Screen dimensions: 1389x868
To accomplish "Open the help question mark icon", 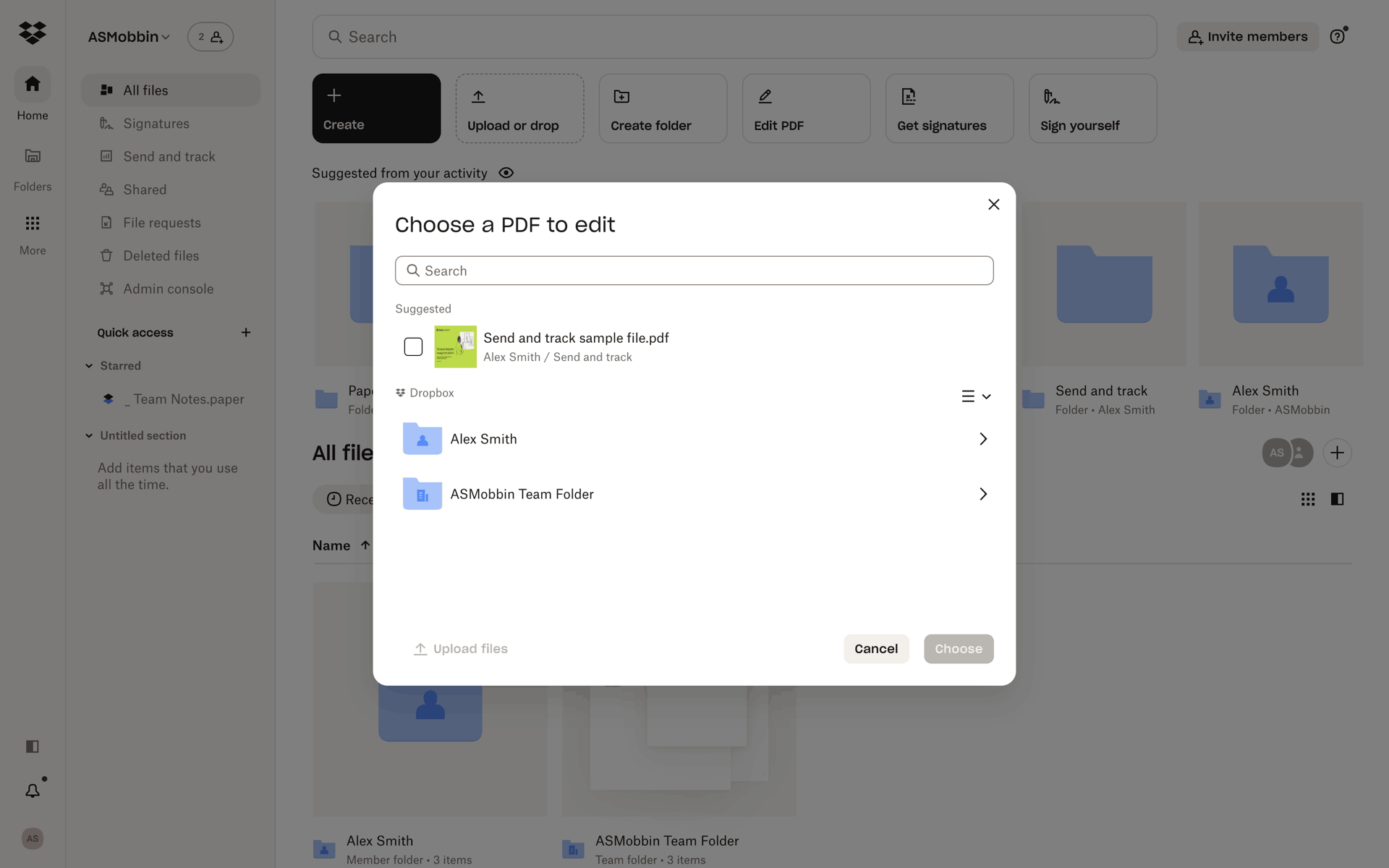I will [1338, 36].
